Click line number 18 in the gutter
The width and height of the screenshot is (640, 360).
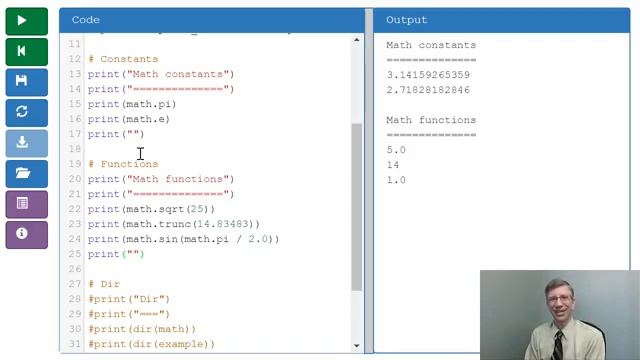point(75,149)
